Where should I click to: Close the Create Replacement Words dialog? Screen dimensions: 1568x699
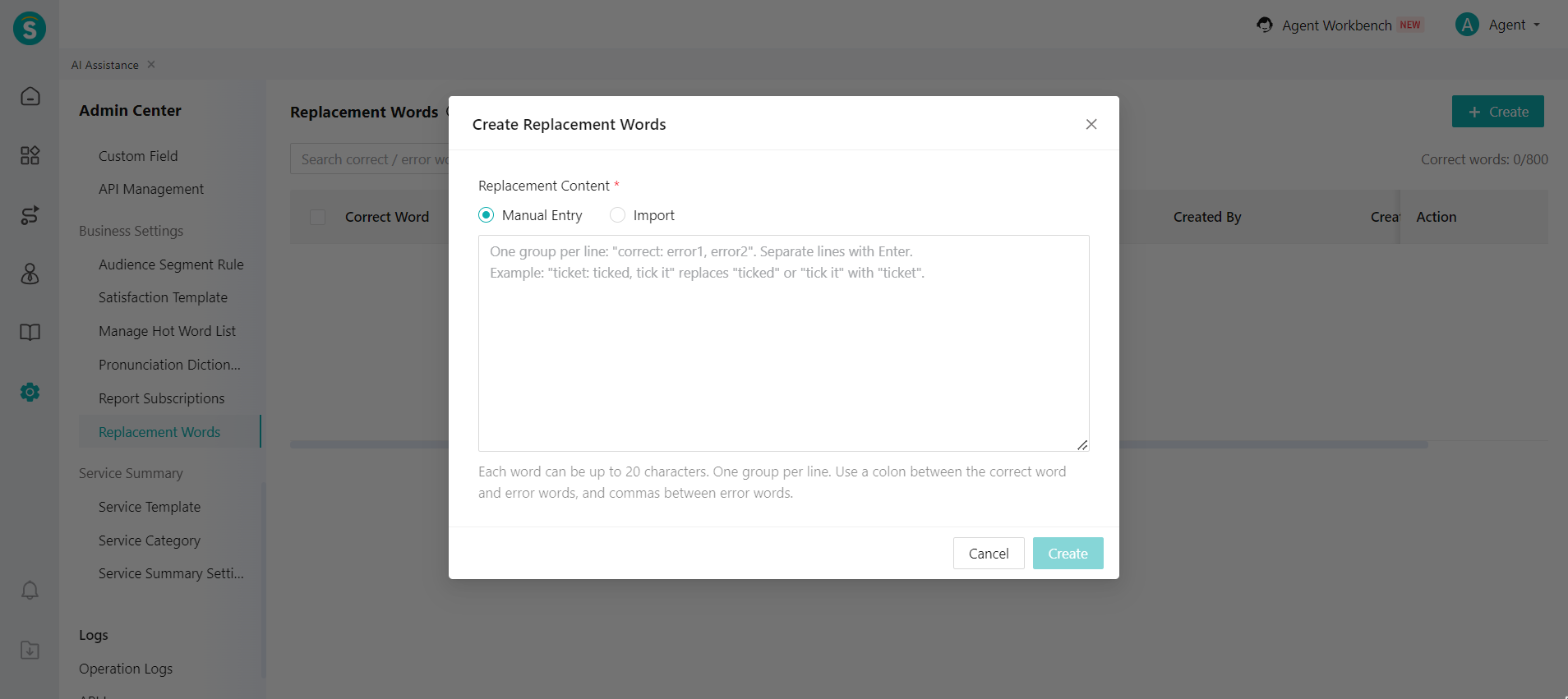[x=1091, y=124]
